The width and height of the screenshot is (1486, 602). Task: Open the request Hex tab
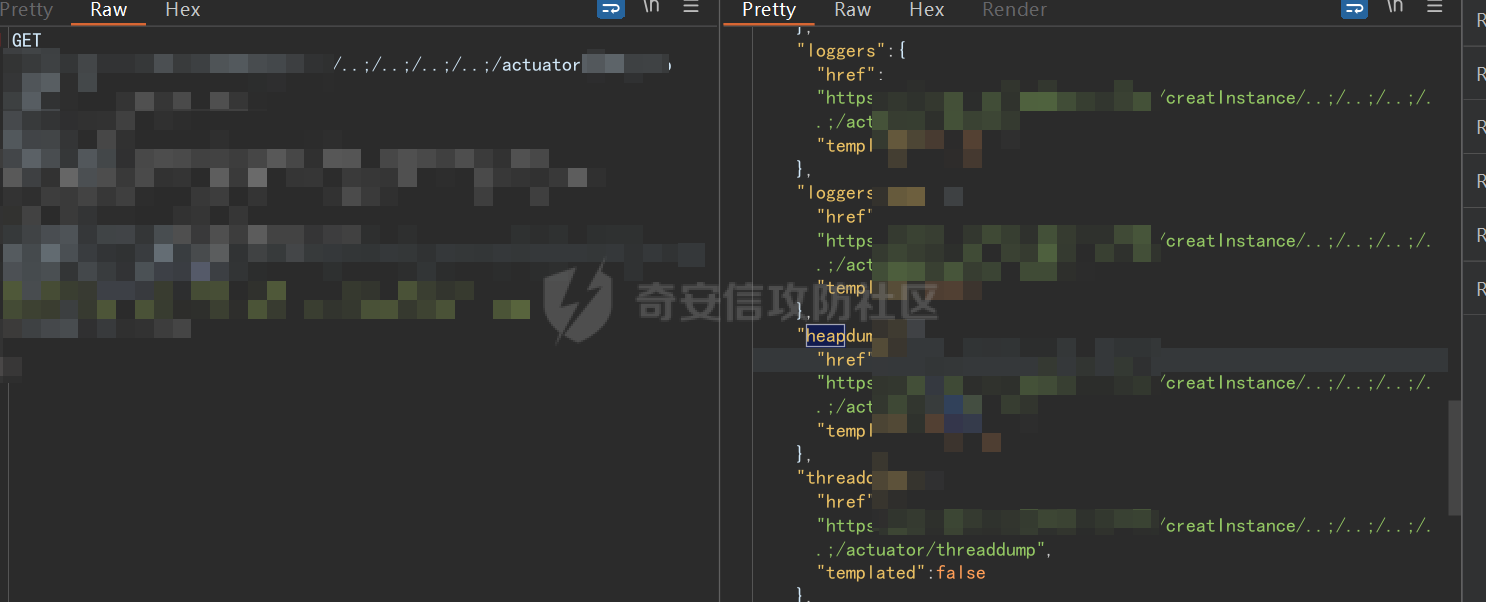click(x=183, y=10)
